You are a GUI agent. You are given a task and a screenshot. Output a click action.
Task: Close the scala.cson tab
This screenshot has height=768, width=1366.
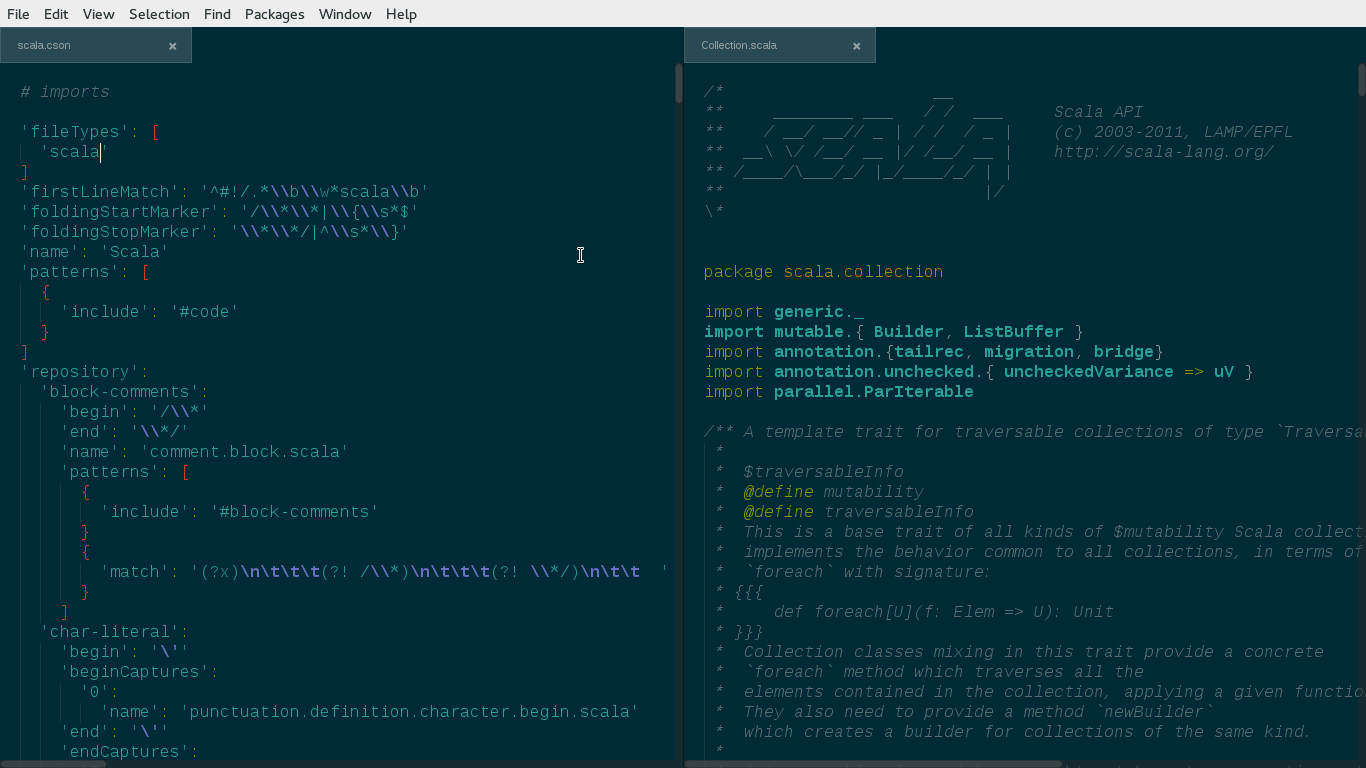tap(172, 46)
